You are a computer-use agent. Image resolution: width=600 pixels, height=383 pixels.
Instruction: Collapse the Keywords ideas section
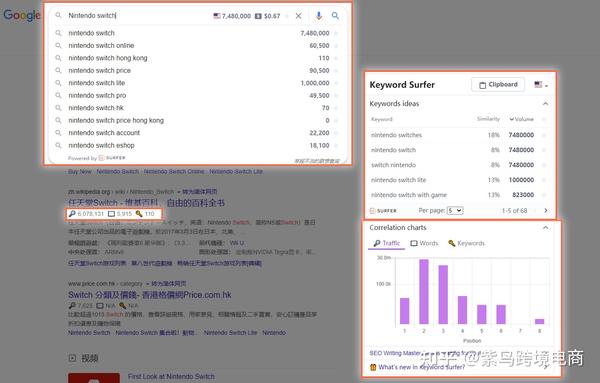[x=545, y=104]
